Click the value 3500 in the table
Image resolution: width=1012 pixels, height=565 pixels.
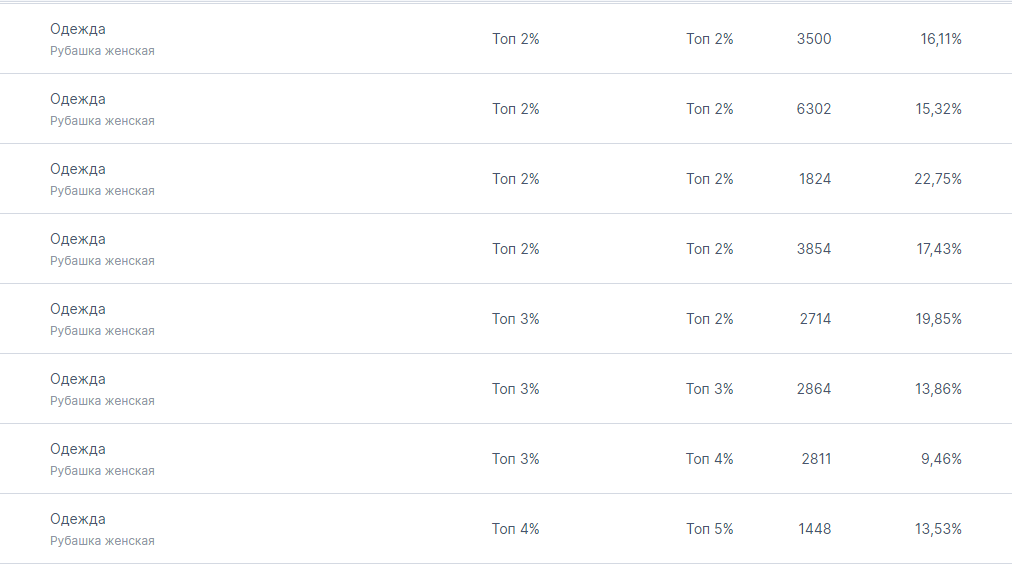tap(813, 39)
